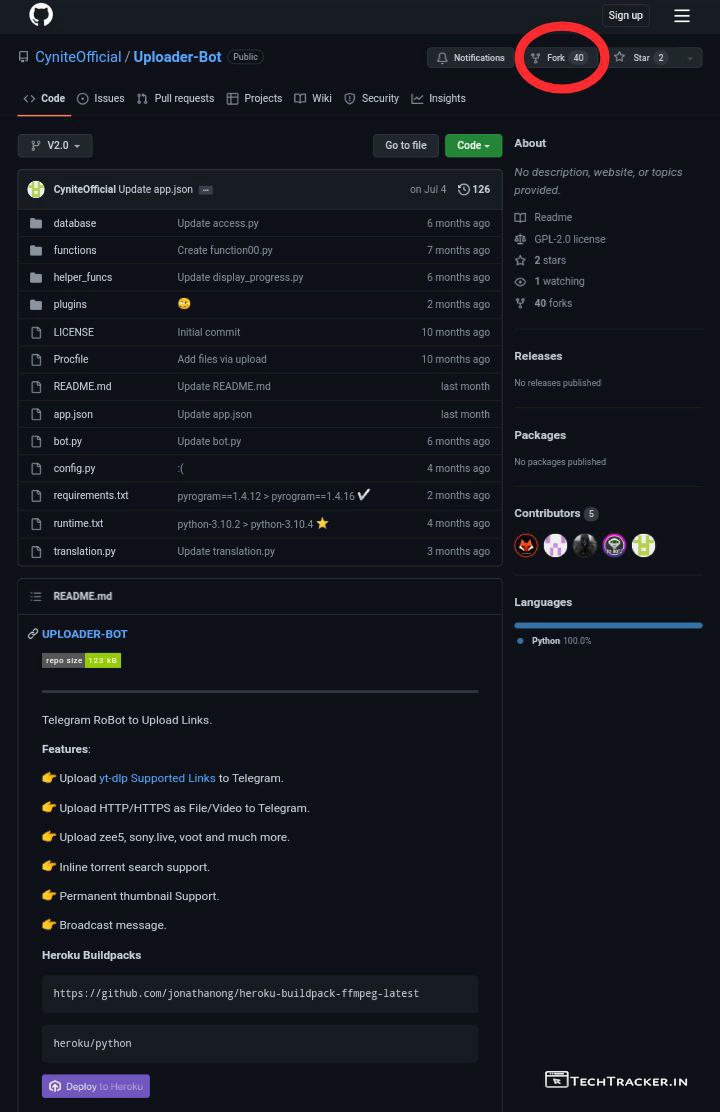The image size is (720, 1112).
Task: Expand the green Code dropdown
Action: [x=473, y=145]
